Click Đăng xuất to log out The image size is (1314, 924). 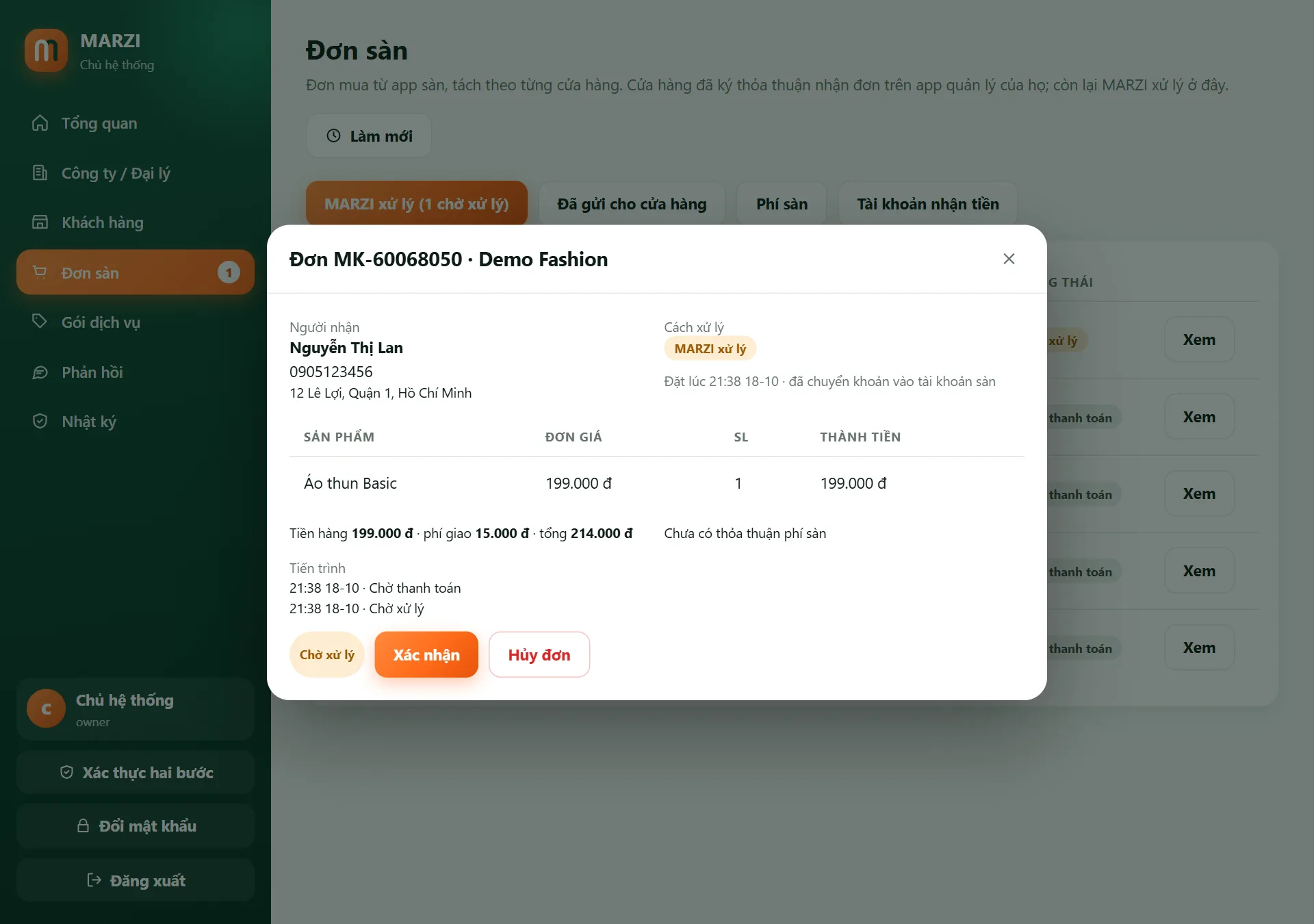pyautogui.click(x=136, y=881)
